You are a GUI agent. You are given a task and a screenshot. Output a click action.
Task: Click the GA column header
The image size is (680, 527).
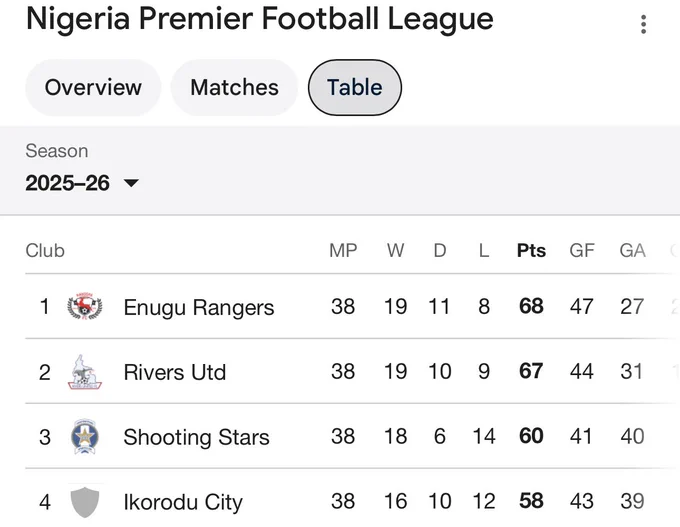pyautogui.click(x=632, y=251)
